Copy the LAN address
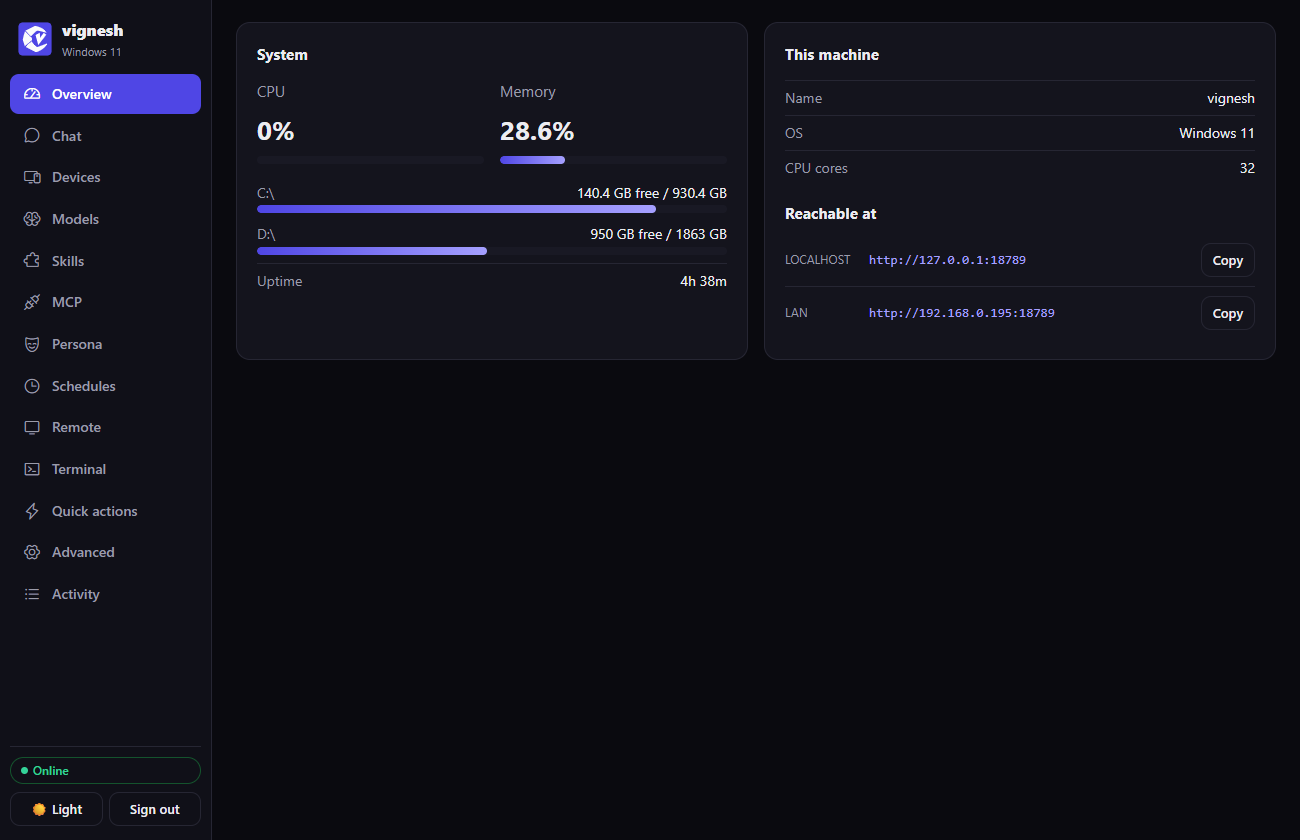 pos(1227,313)
